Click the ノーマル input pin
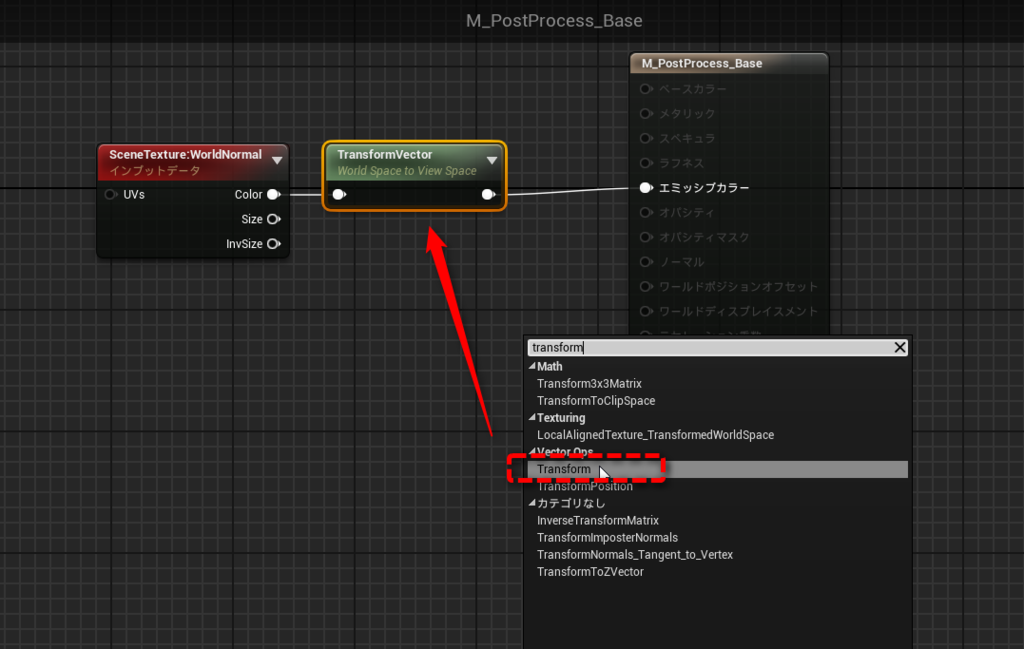The height and width of the screenshot is (649, 1024). click(646, 262)
